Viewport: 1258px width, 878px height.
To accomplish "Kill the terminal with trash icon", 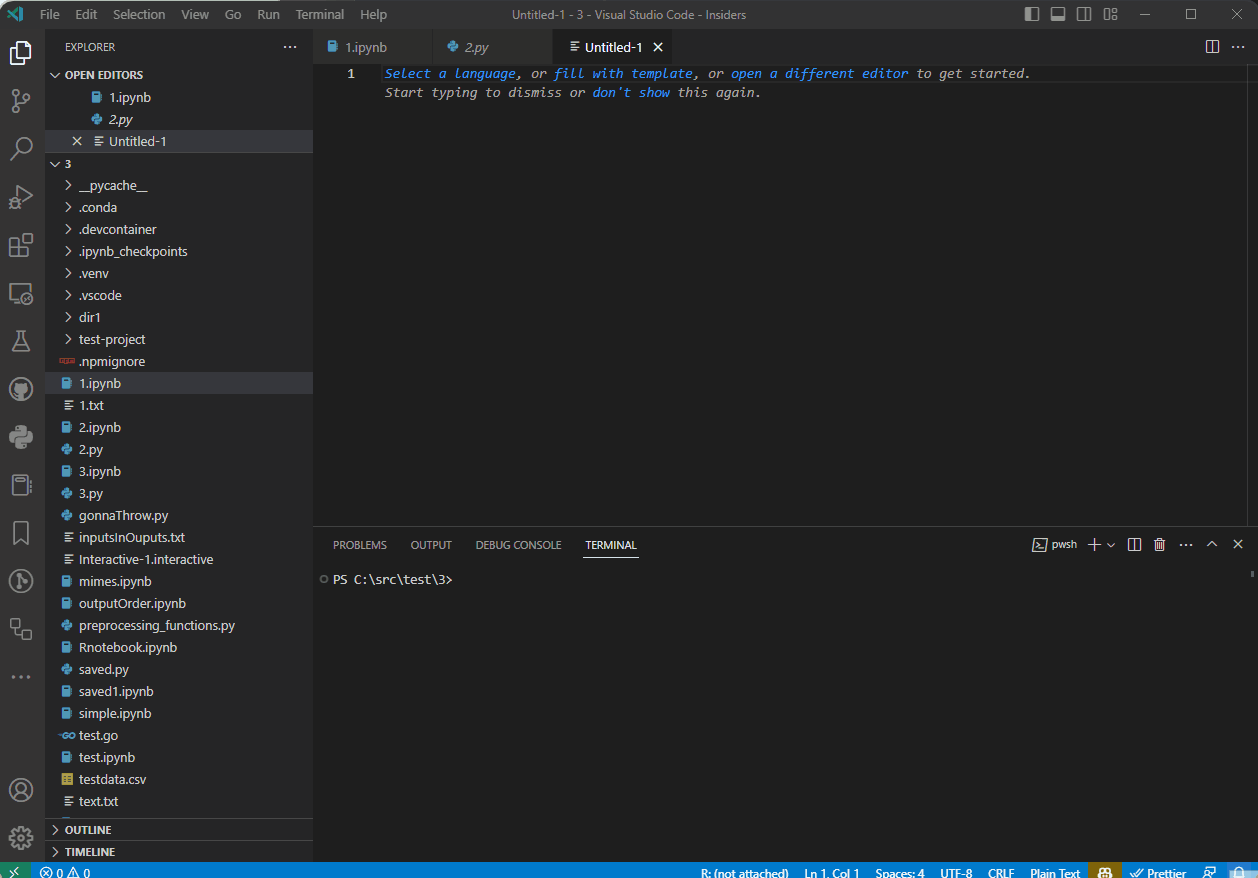I will [1160, 545].
